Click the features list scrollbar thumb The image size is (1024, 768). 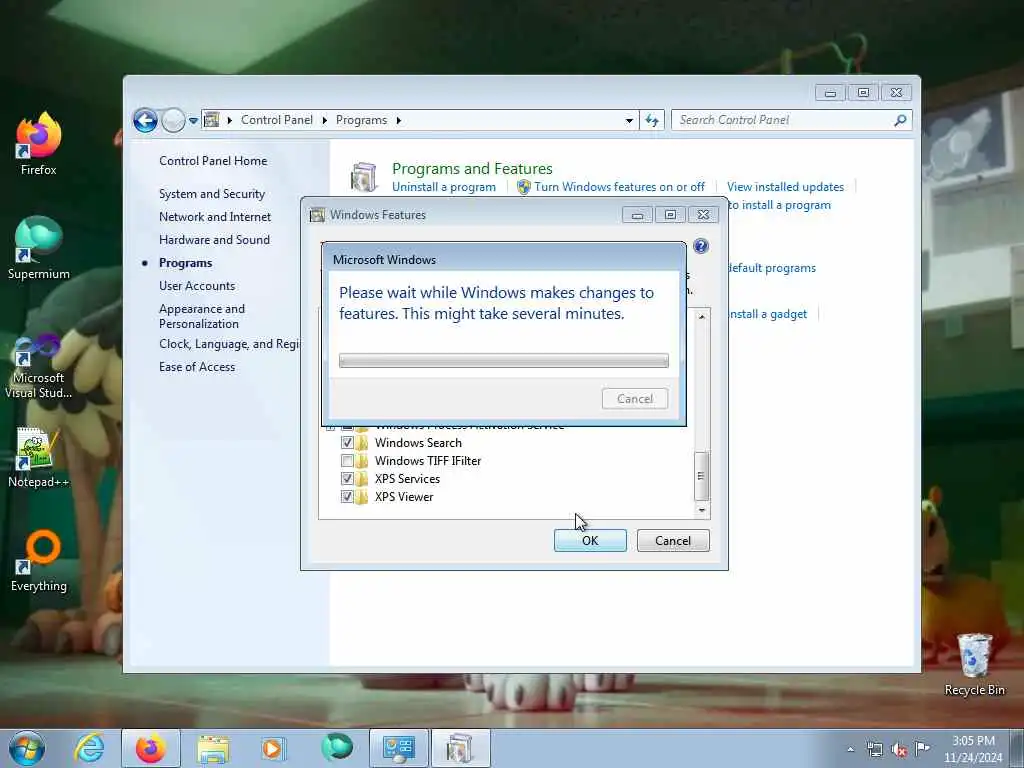(701, 475)
